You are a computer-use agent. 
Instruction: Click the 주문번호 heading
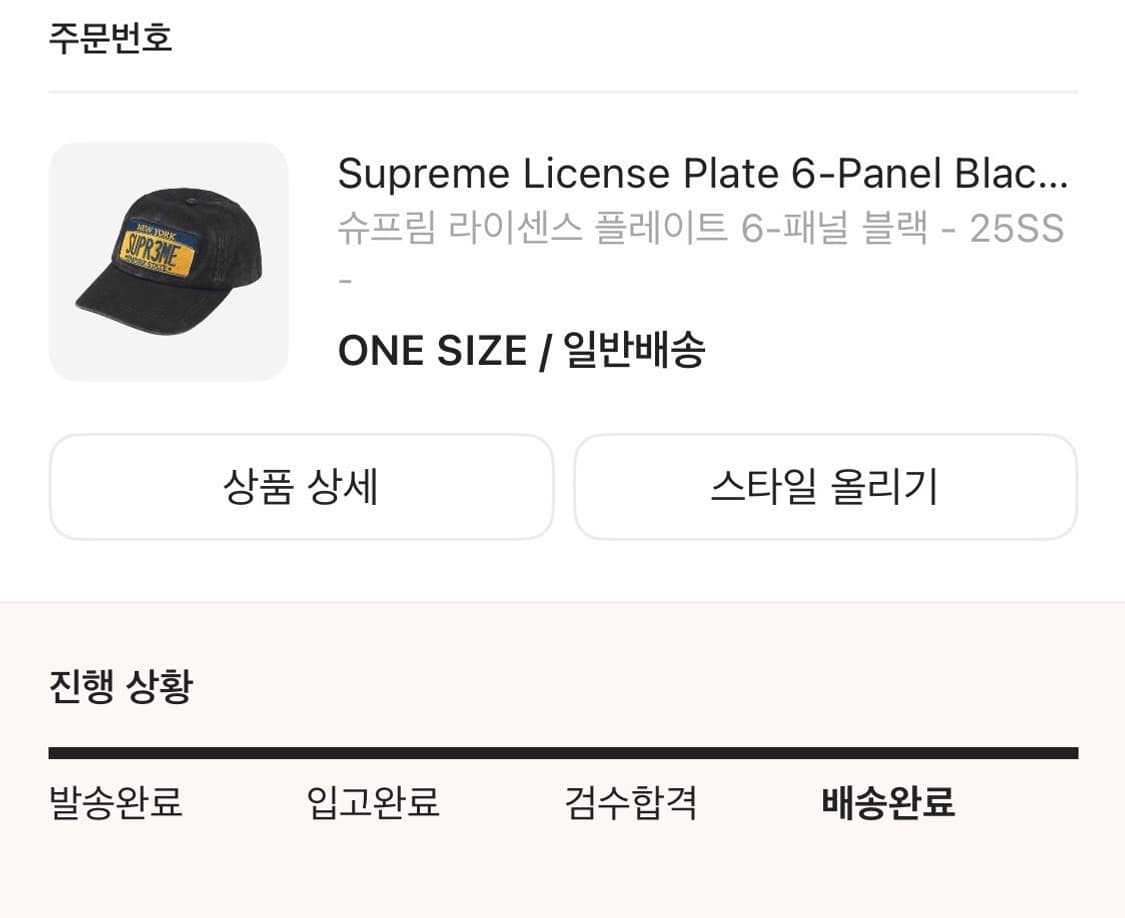click(110, 38)
